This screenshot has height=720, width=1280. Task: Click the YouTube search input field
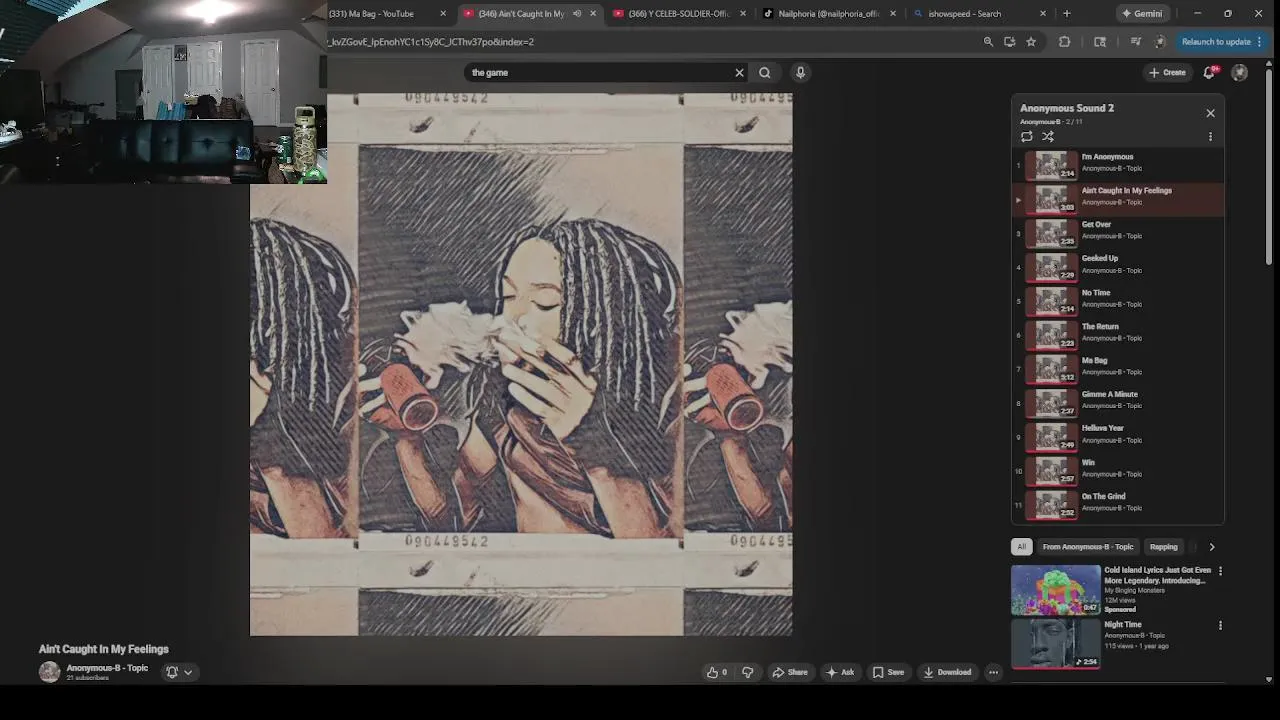(600, 72)
